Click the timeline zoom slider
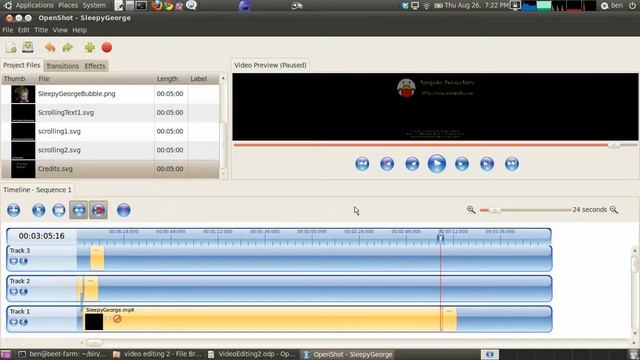Image resolution: width=640 pixels, height=360 pixels. click(525, 210)
